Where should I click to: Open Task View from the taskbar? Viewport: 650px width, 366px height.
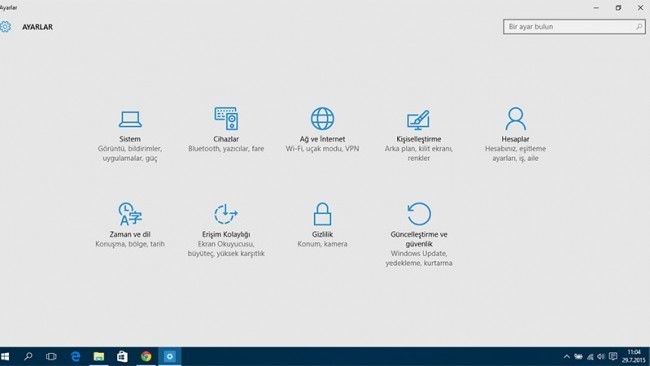[51, 356]
